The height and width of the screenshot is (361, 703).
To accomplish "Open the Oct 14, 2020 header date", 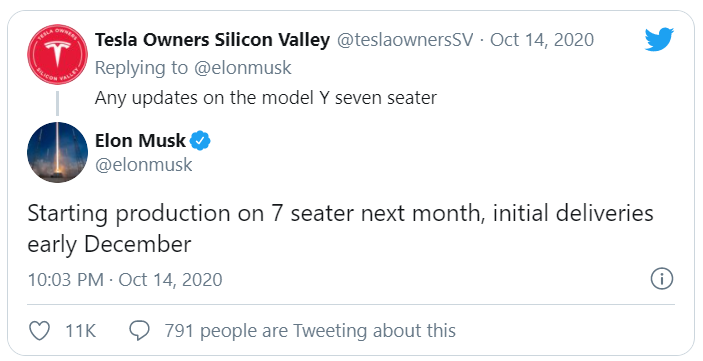I will point(542,40).
